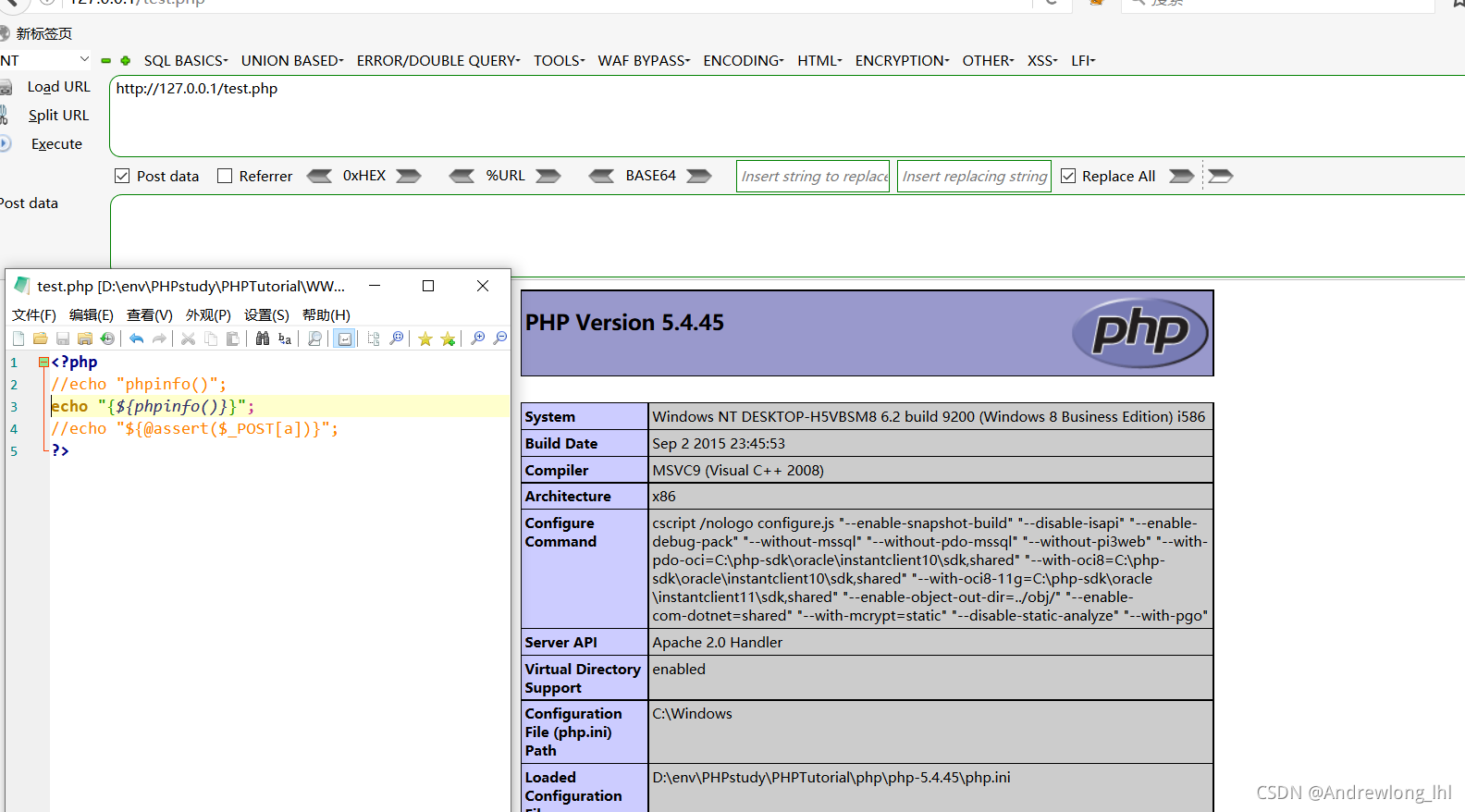The height and width of the screenshot is (812, 1465).
Task: Uncheck the Post data checkbox
Action: click(122, 176)
